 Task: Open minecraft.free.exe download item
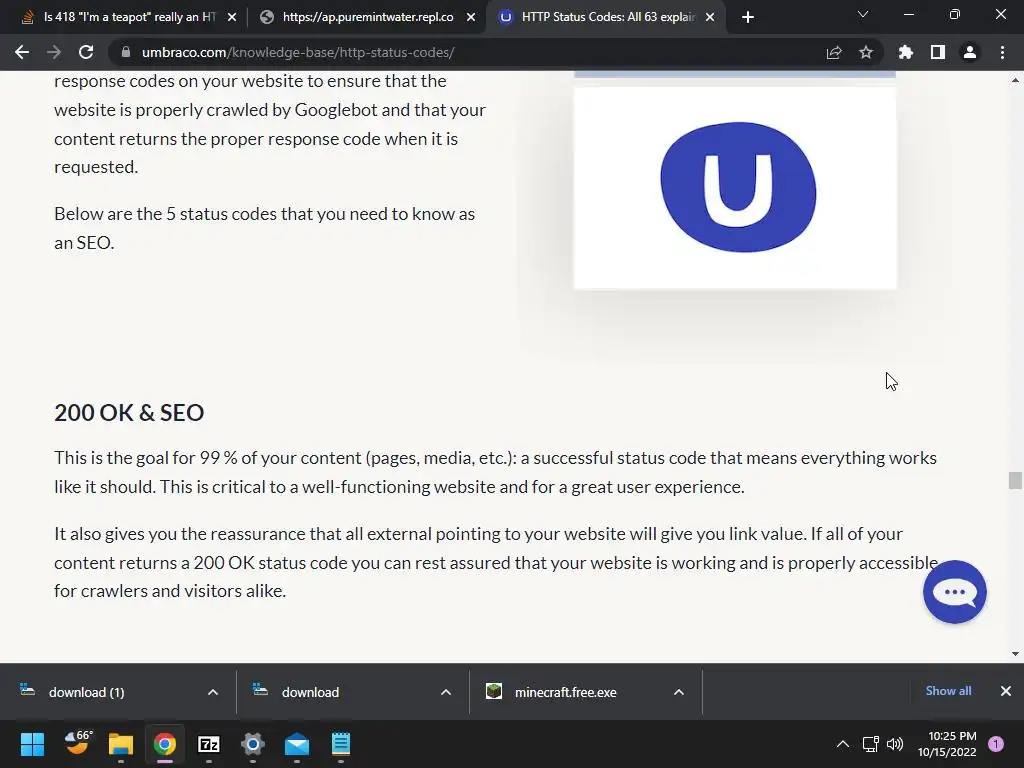pyautogui.click(x=564, y=692)
